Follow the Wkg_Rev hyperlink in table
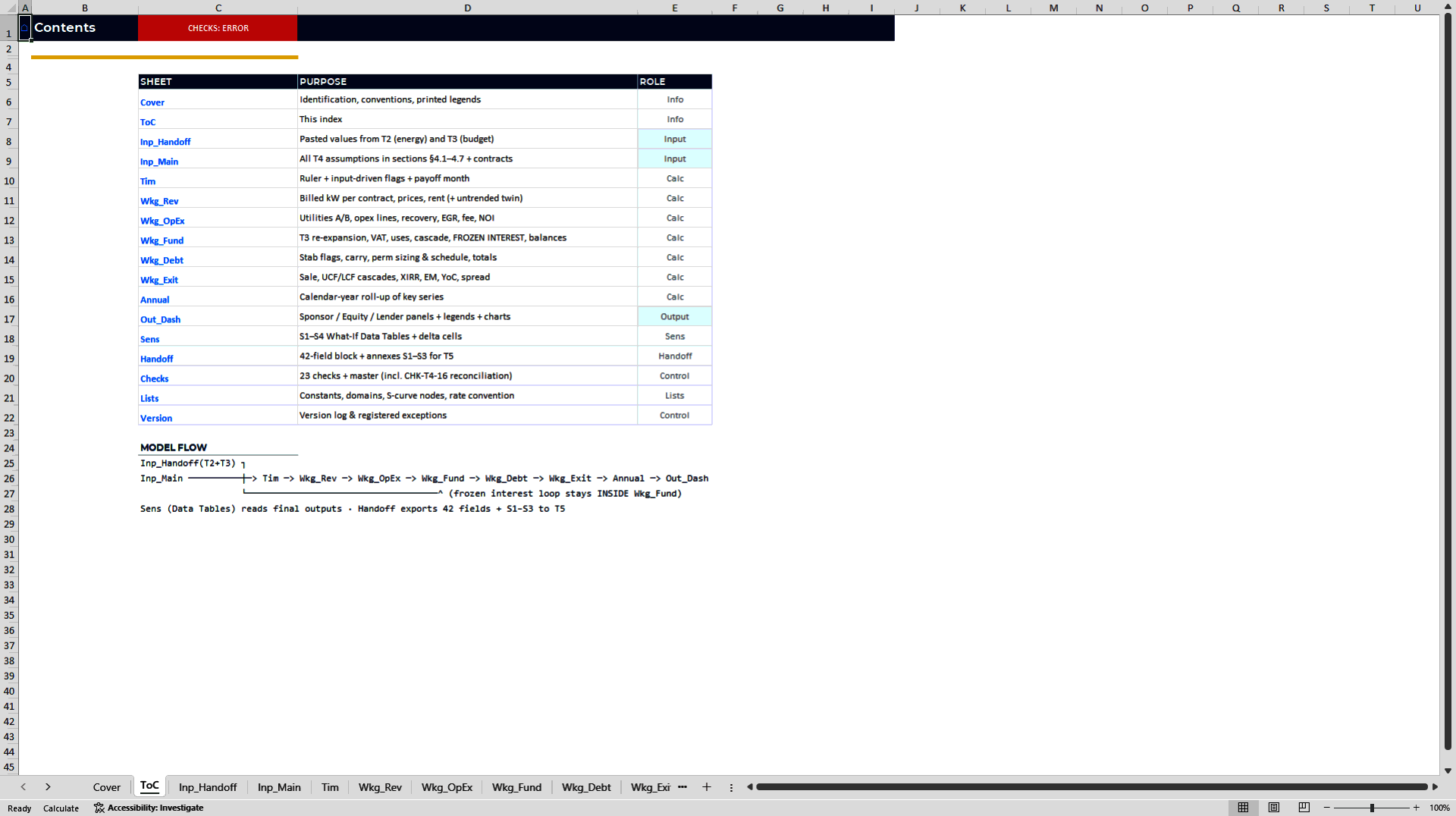 click(x=159, y=201)
